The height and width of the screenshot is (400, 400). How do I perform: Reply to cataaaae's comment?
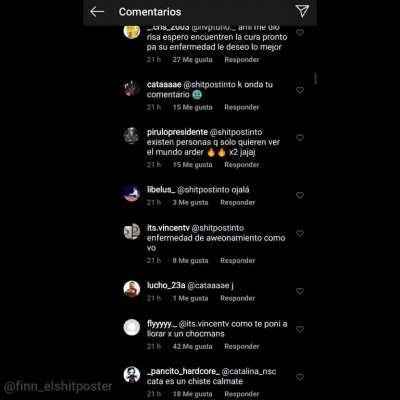[242, 107]
